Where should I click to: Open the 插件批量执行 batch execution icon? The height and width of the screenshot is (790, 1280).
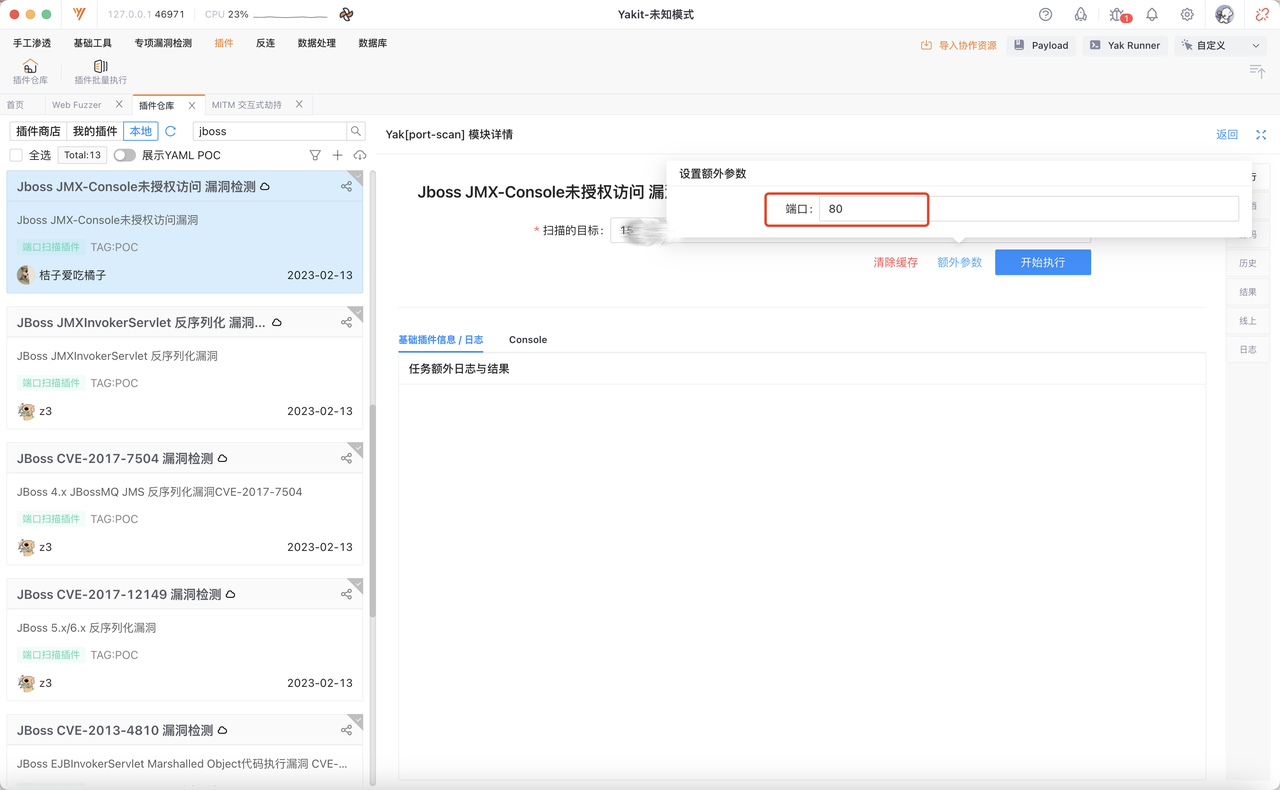coord(100,72)
